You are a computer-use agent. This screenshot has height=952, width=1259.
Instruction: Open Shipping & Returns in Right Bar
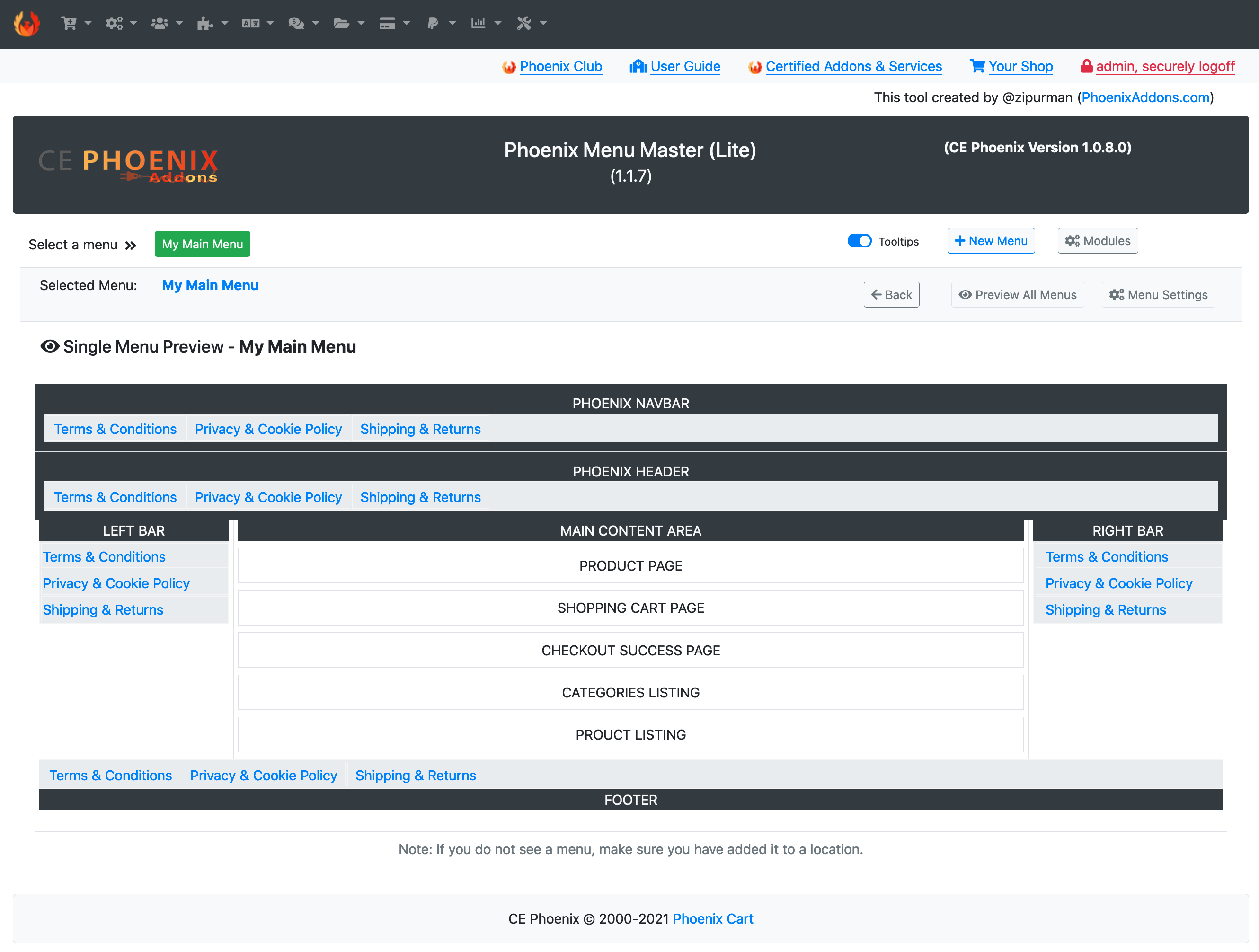point(1105,610)
